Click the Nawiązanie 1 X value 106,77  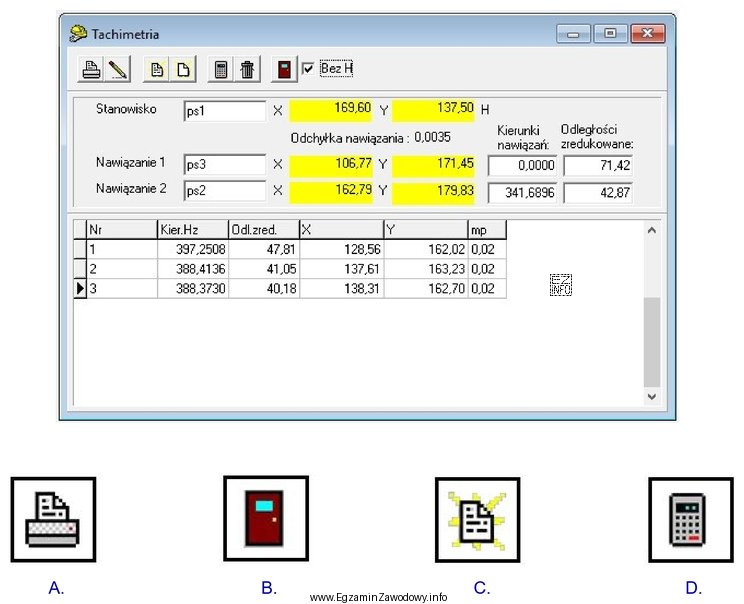(331, 165)
